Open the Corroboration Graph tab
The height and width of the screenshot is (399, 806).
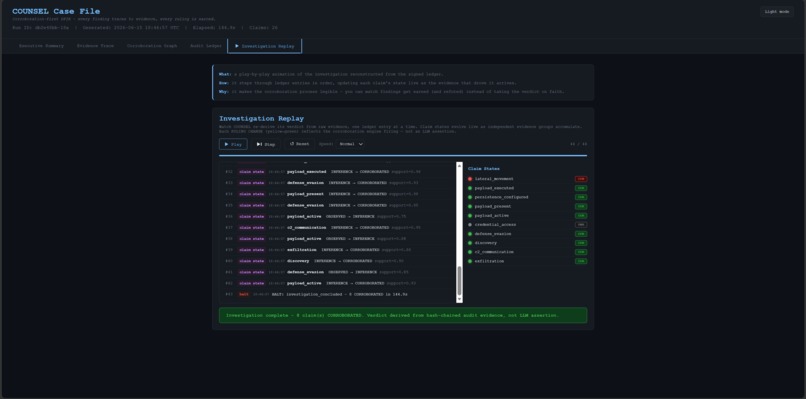coord(152,46)
